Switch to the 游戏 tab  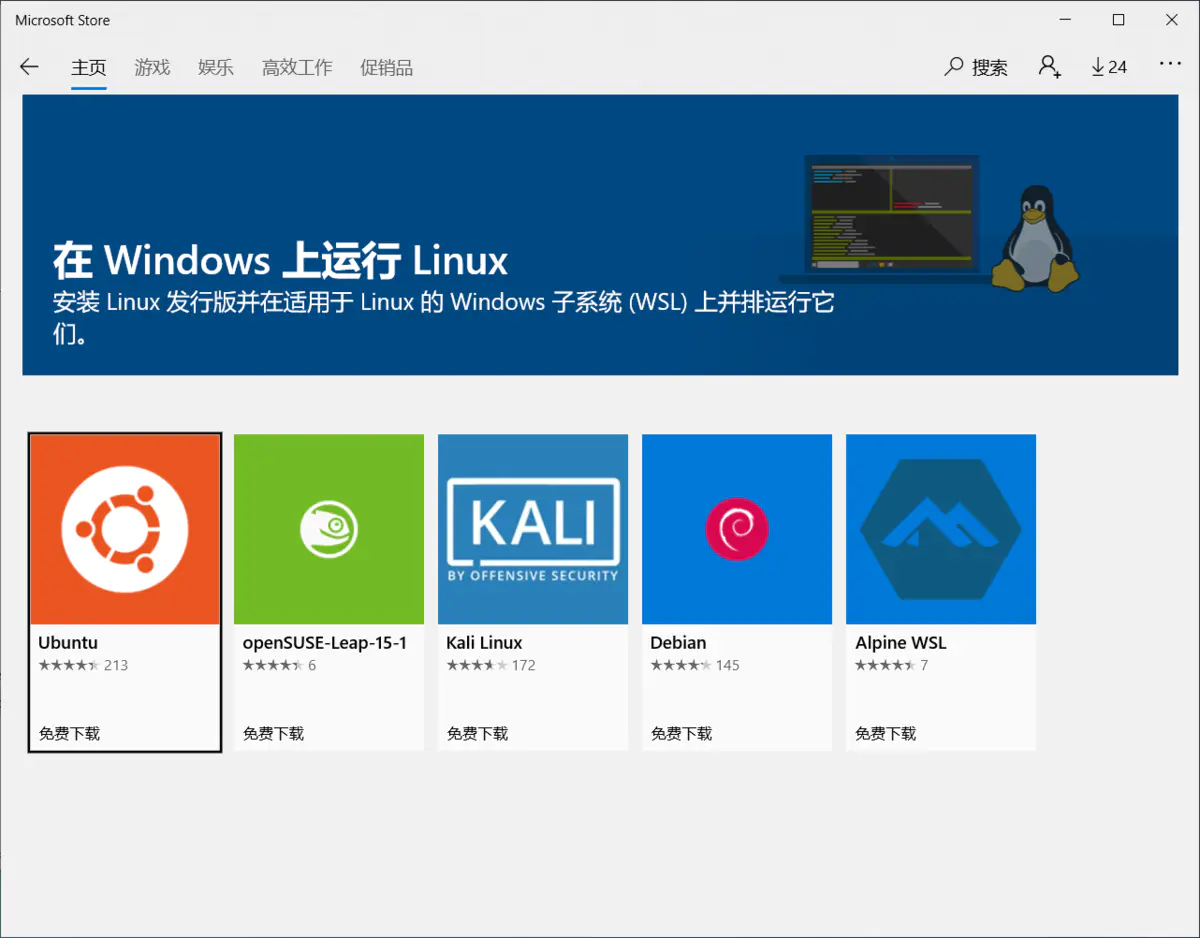(x=152, y=68)
